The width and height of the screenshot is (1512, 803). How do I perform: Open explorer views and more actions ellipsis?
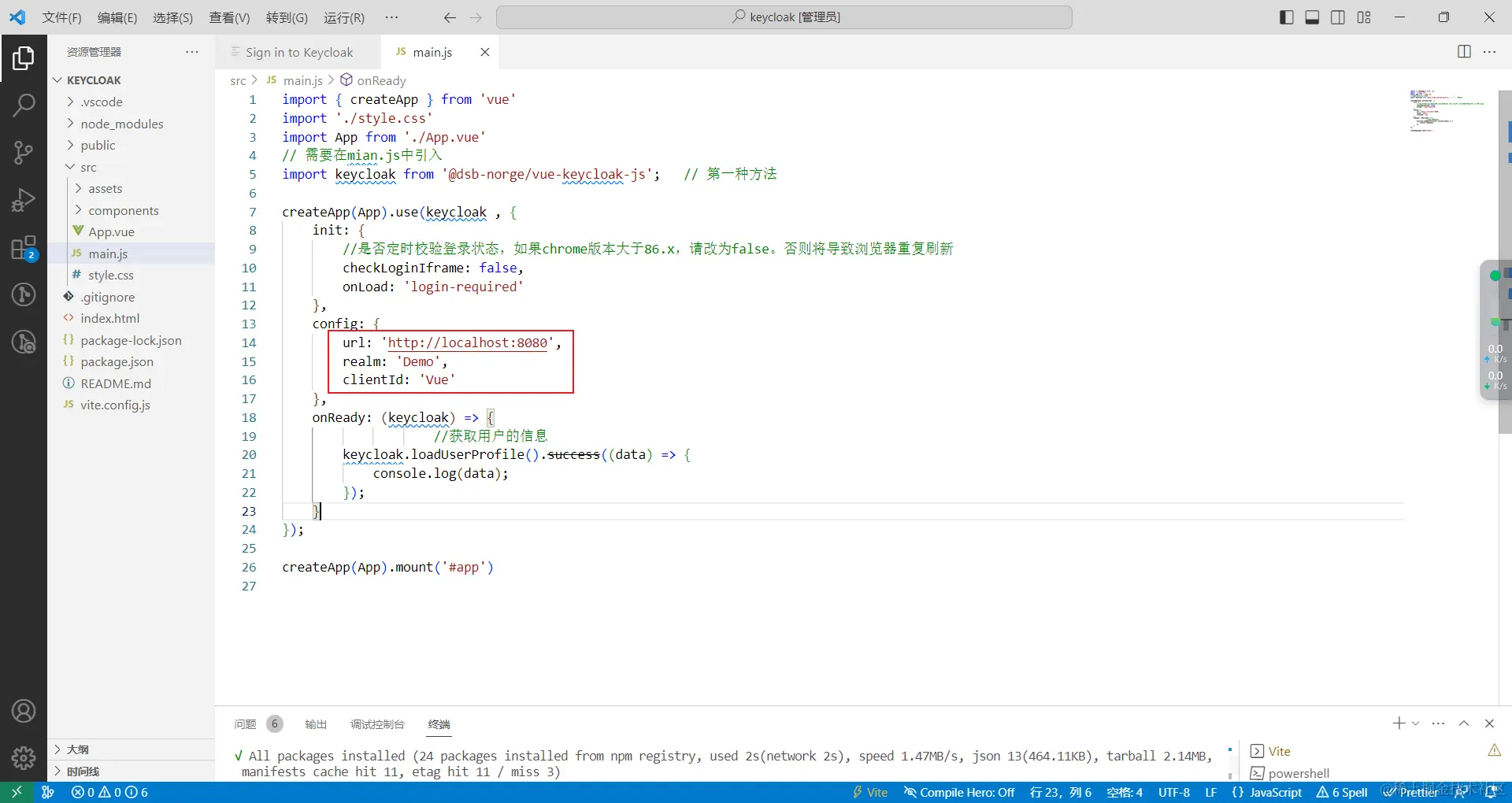click(192, 52)
